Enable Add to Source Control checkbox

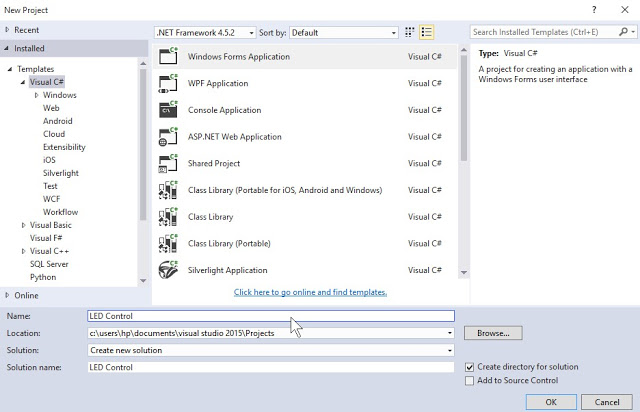469,381
